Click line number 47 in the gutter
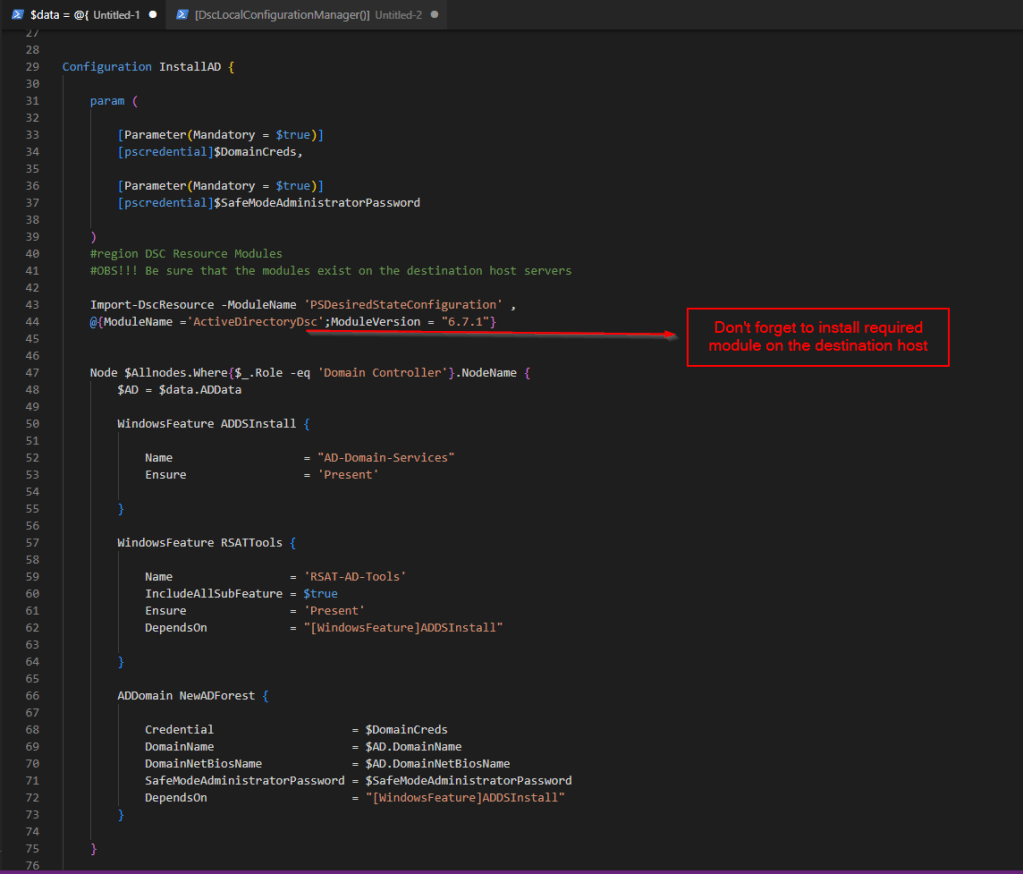Screen dimensions: 1023x874 tap(32, 372)
